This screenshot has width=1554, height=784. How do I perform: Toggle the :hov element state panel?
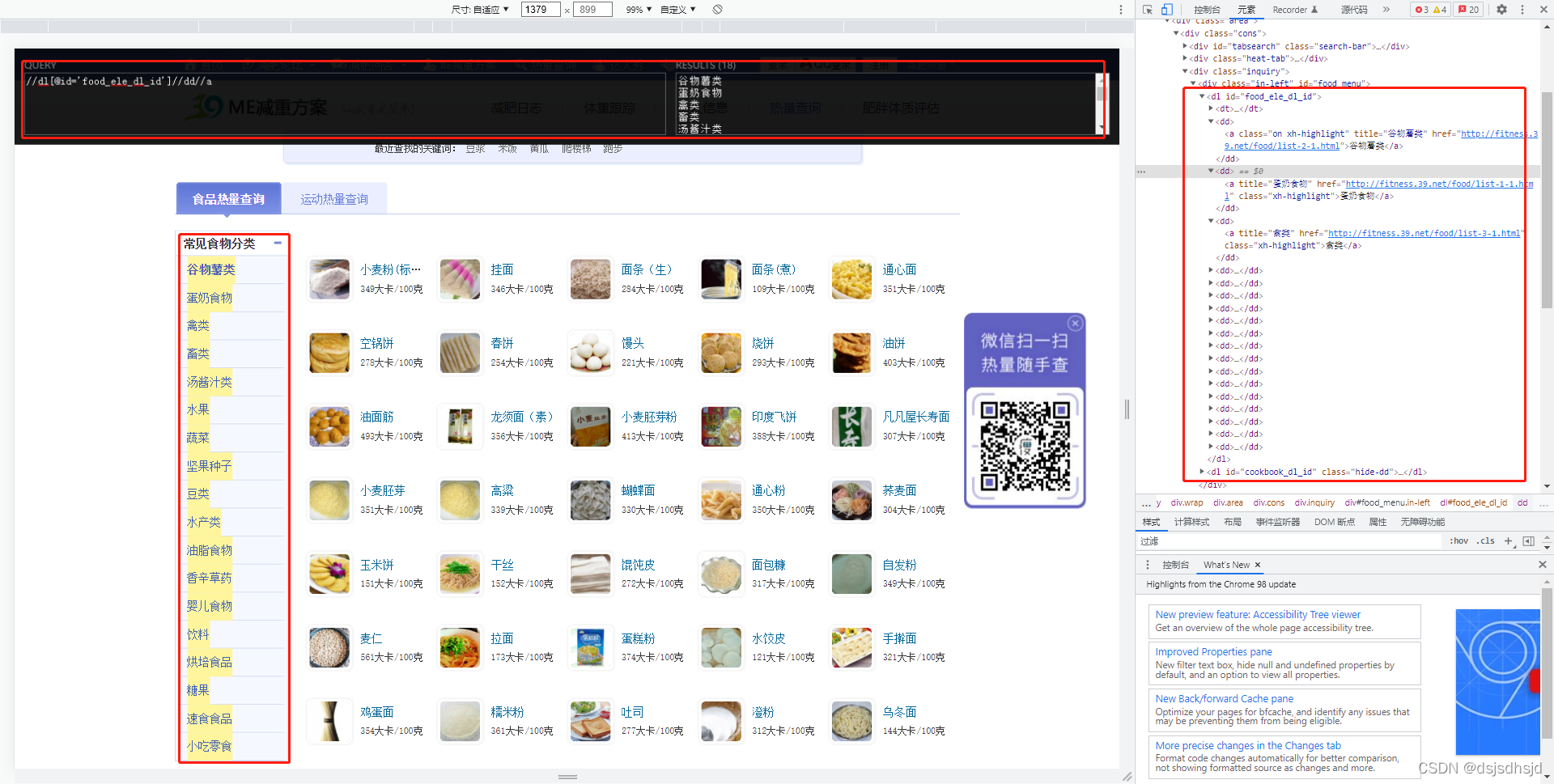(1458, 541)
